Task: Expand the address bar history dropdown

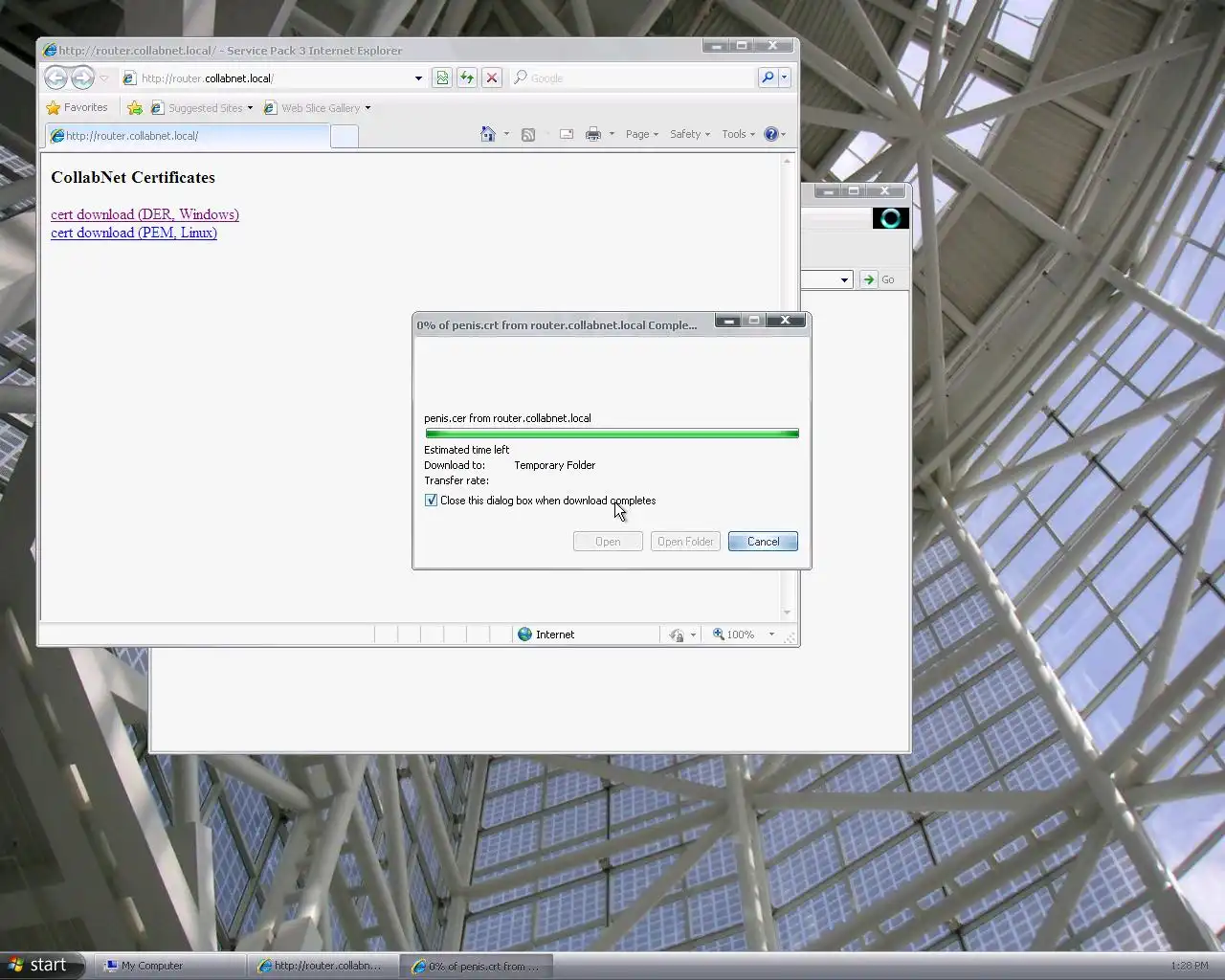Action: point(418,78)
